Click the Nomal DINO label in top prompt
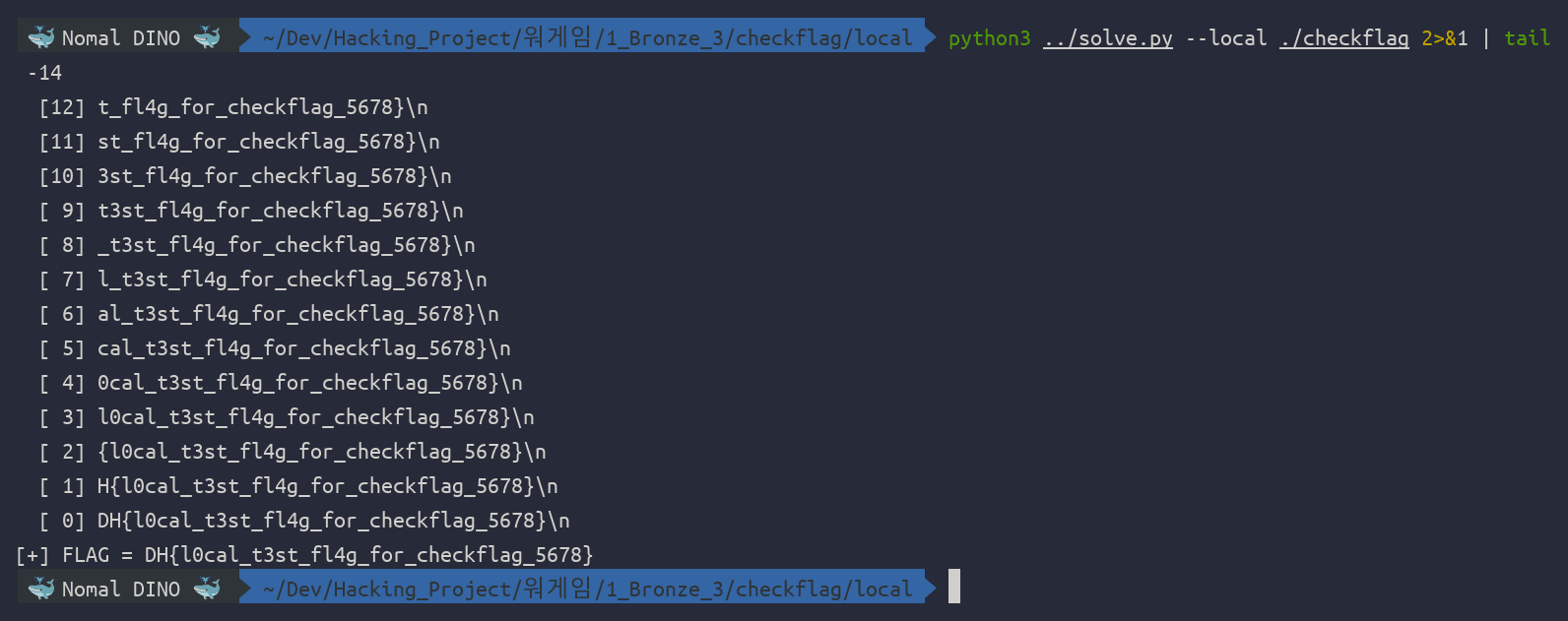Image resolution: width=1568 pixels, height=621 pixels. (121, 38)
